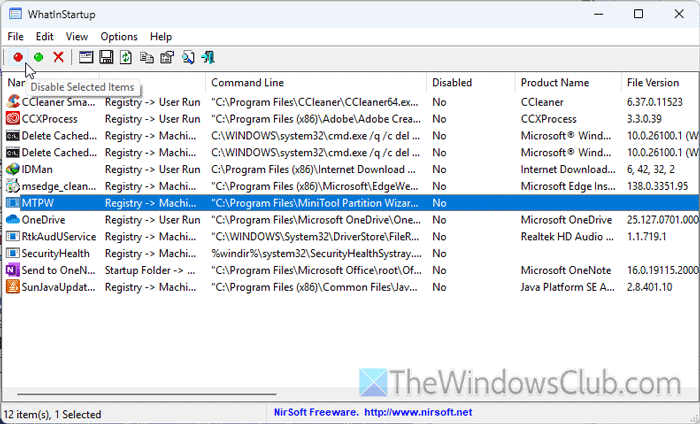Click the SunJavaUpdate Java icon
The width and height of the screenshot is (700, 424).
[13, 287]
